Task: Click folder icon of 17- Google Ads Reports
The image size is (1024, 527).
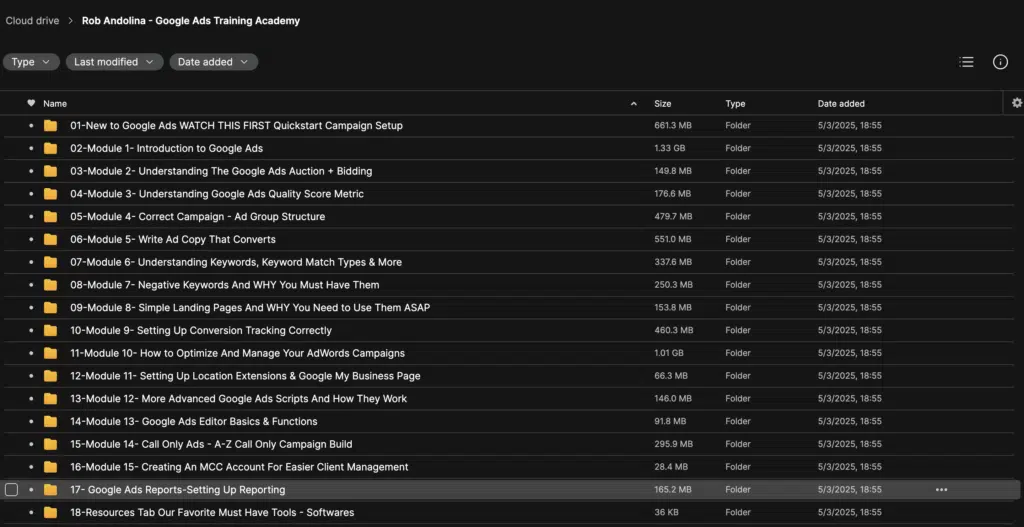Action: (50, 490)
